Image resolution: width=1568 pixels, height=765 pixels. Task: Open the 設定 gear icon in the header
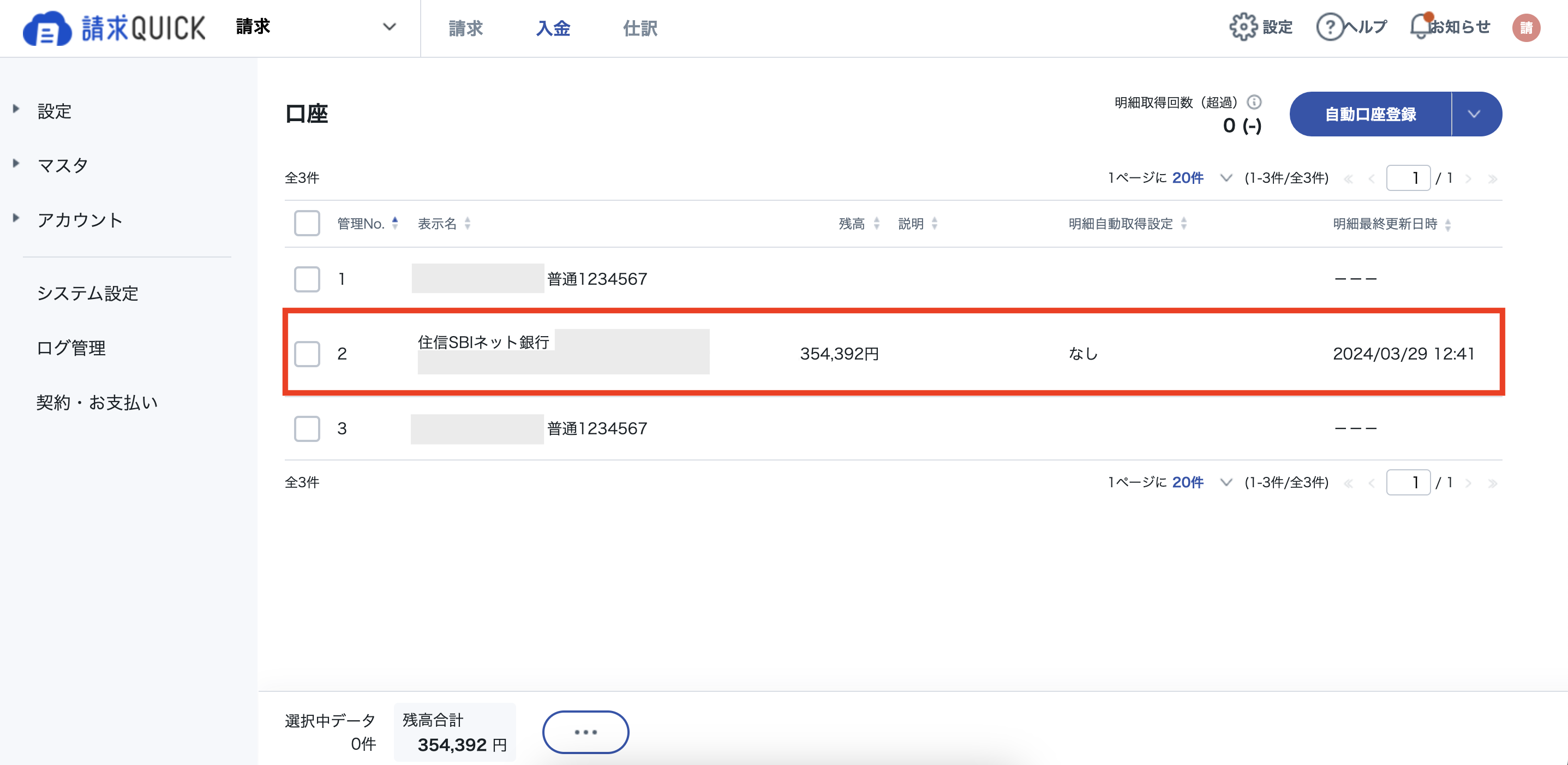point(1242,27)
